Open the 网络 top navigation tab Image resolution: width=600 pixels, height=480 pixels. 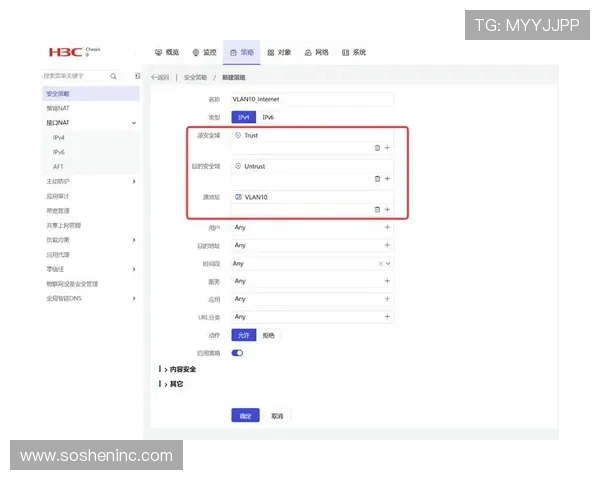pyautogui.click(x=316, y=52)
